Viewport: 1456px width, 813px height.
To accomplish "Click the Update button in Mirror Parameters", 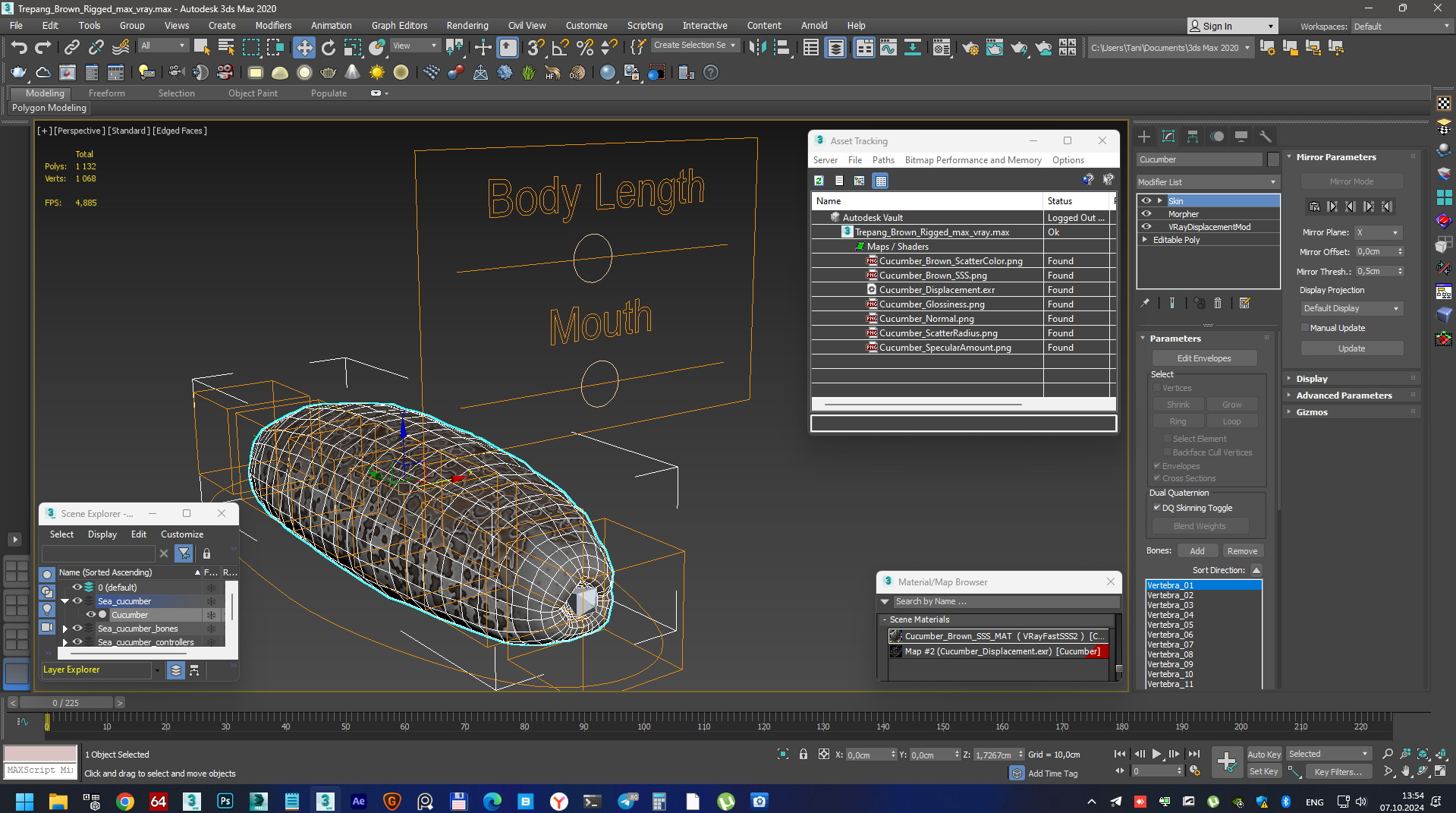I will [1351, 348].
